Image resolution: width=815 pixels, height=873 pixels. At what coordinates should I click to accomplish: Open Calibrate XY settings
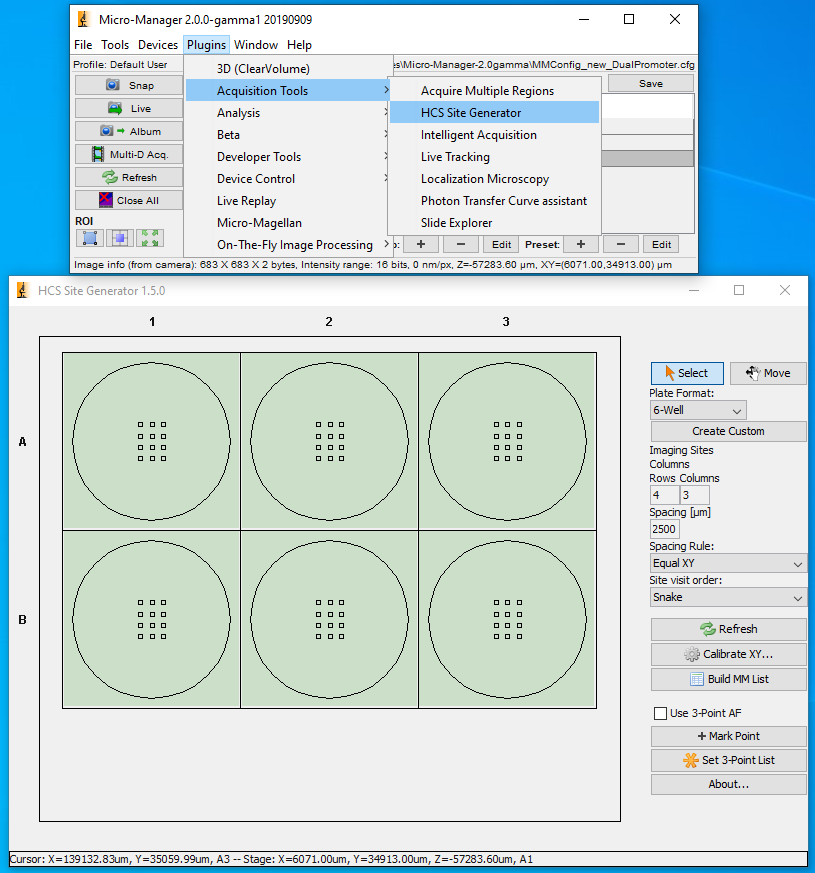point(728,654)
